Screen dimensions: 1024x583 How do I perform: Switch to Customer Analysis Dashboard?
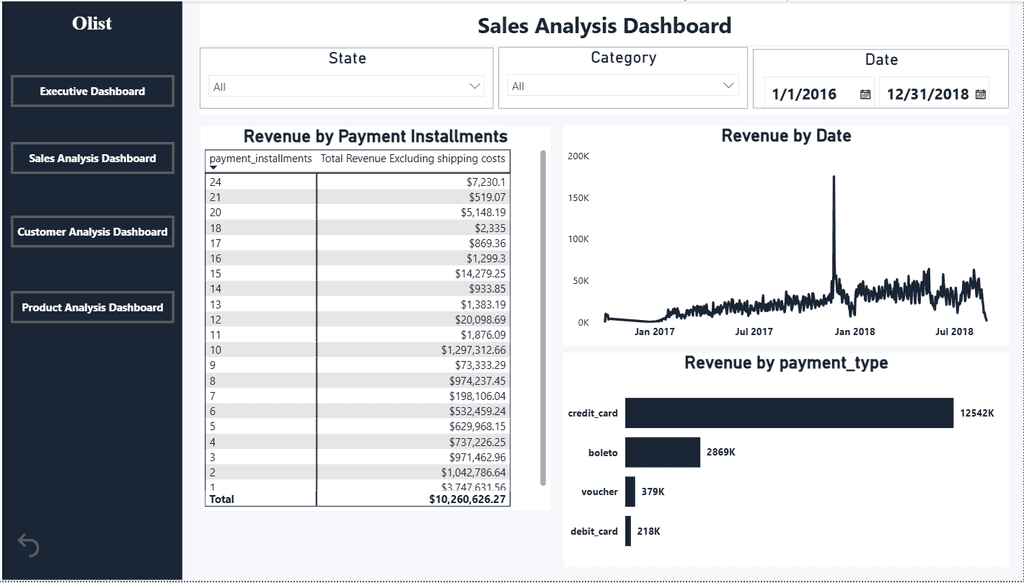click(93, 232)
